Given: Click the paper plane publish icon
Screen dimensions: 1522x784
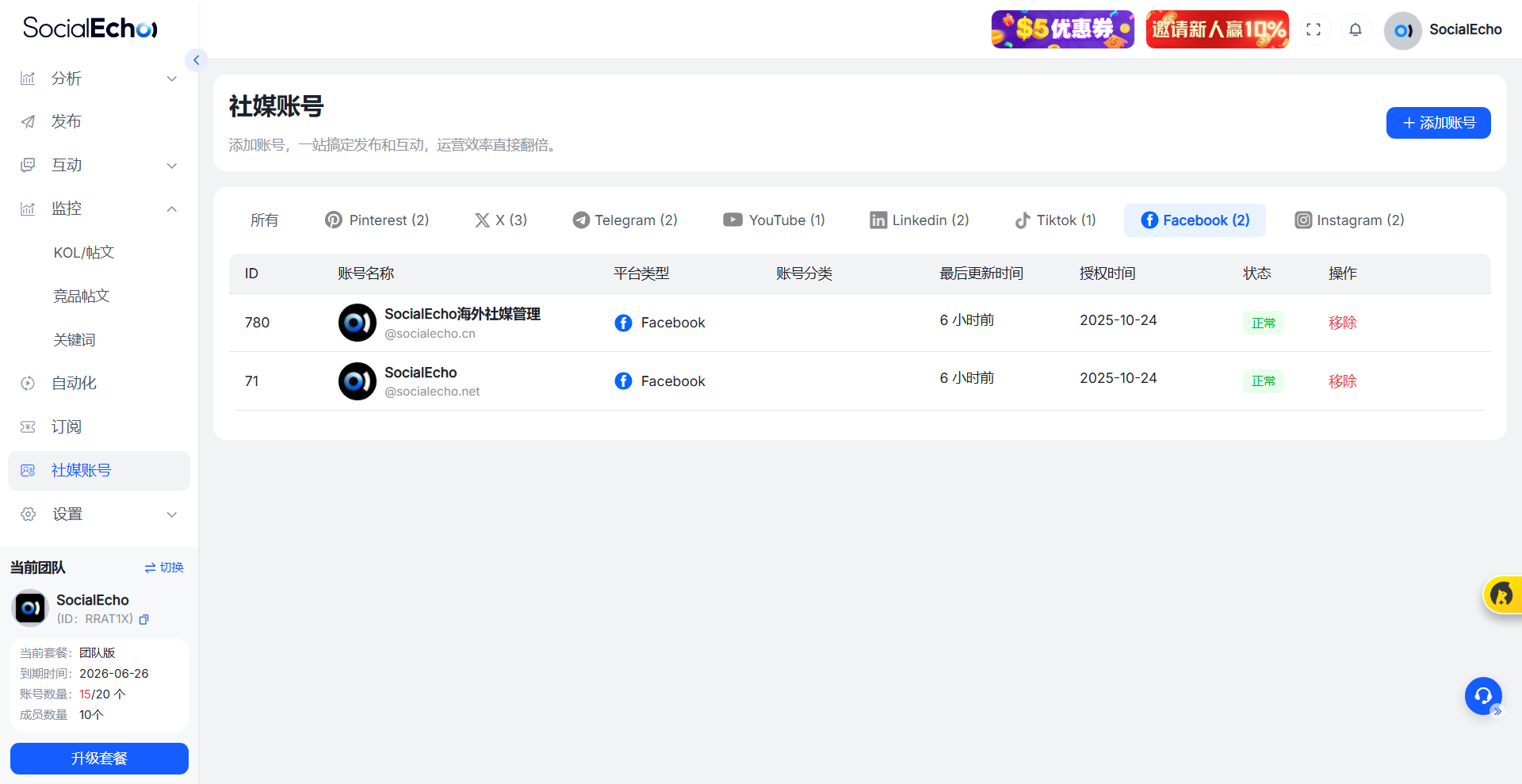Looking at the screenshot, I should pyautogui.click(x=28, y=121).
